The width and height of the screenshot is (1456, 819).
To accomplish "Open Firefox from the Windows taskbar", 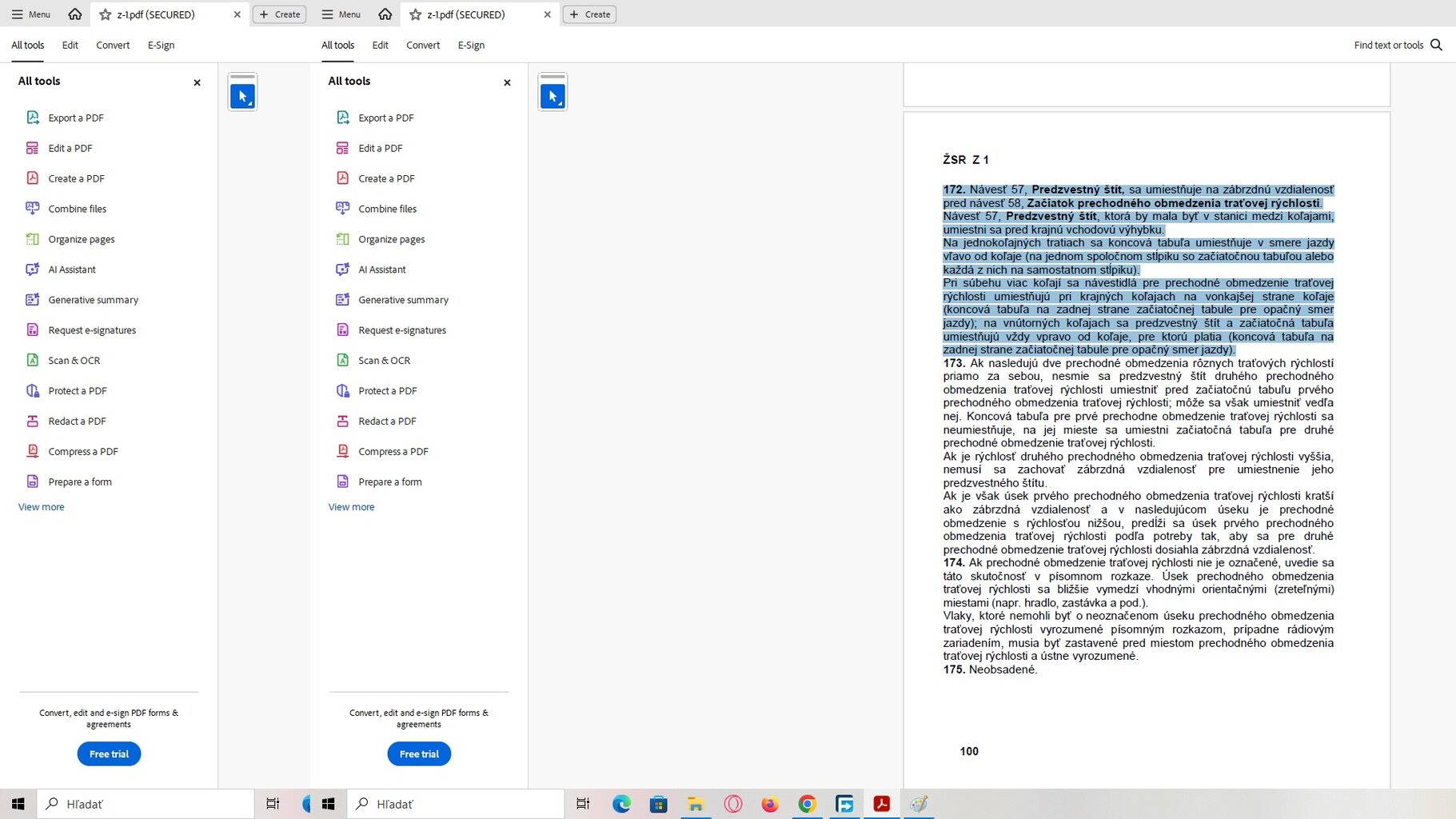I will (x=769, y=804).
